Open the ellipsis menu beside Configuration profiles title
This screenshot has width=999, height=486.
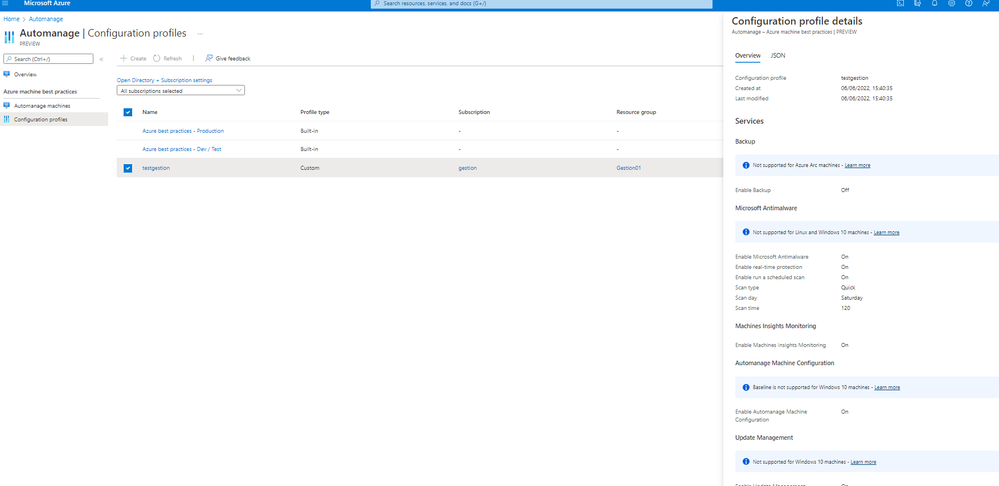click(x=200, y=33)
